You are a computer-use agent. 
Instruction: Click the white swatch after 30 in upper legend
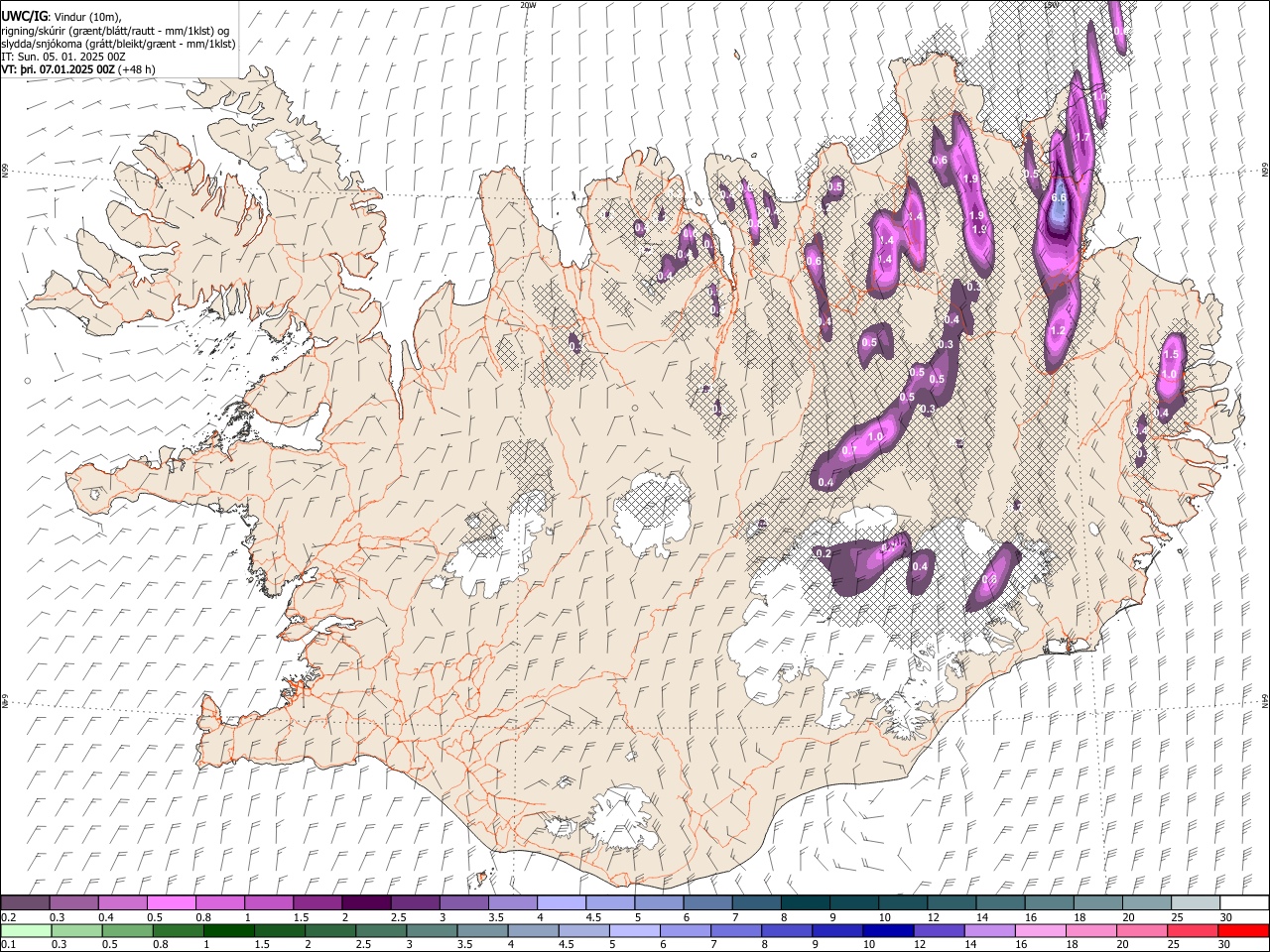tap(1244, 903)
